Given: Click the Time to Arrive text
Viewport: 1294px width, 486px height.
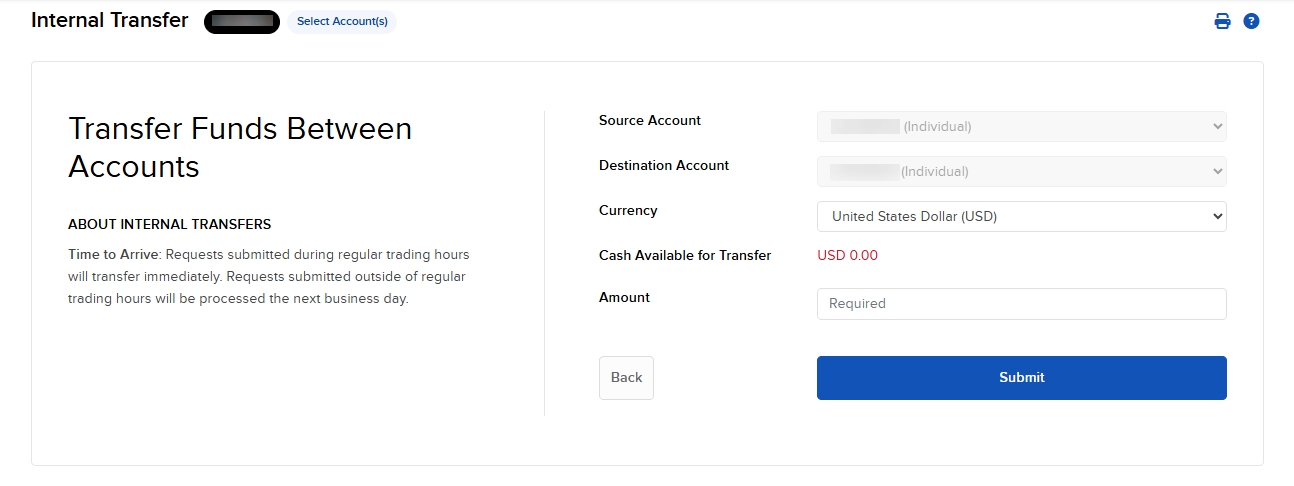Looking at the screenshot, I should (x=113, y=254).
